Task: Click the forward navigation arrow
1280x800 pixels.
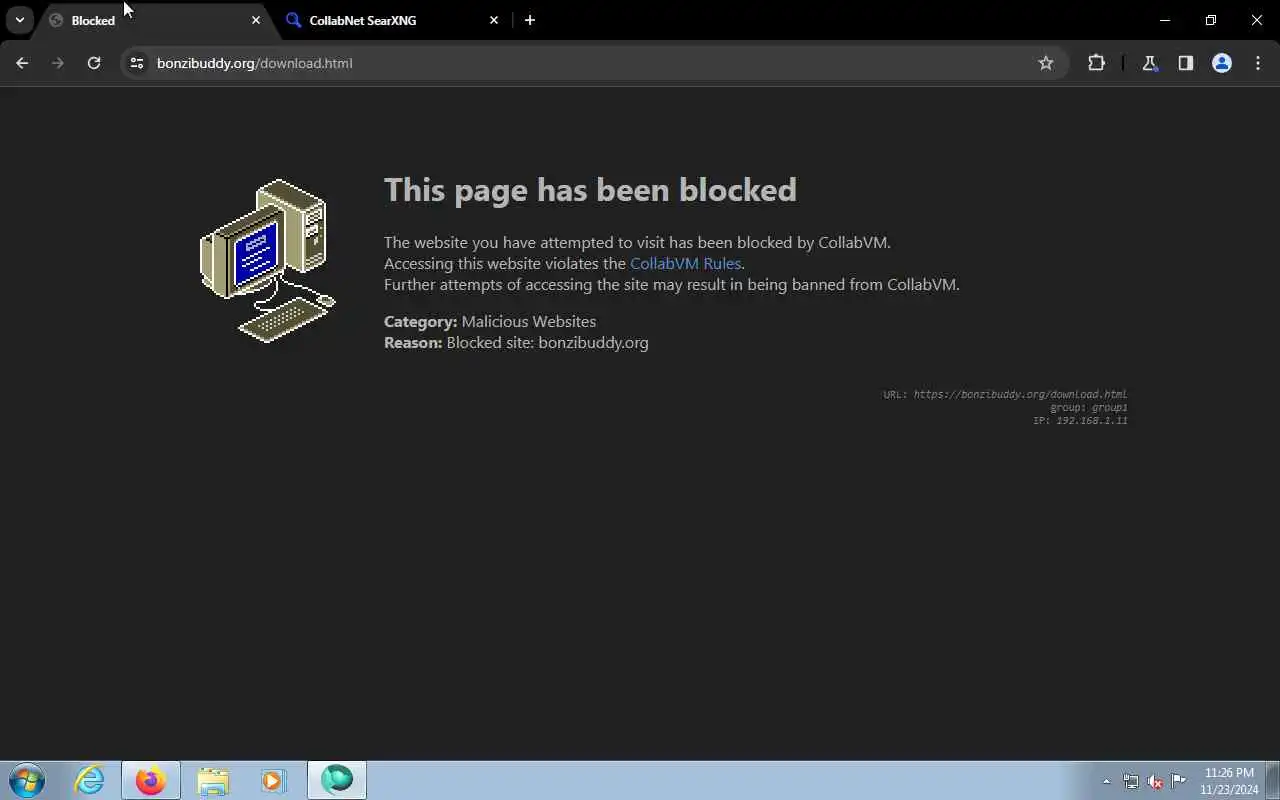Action: [x=58, y=63]
